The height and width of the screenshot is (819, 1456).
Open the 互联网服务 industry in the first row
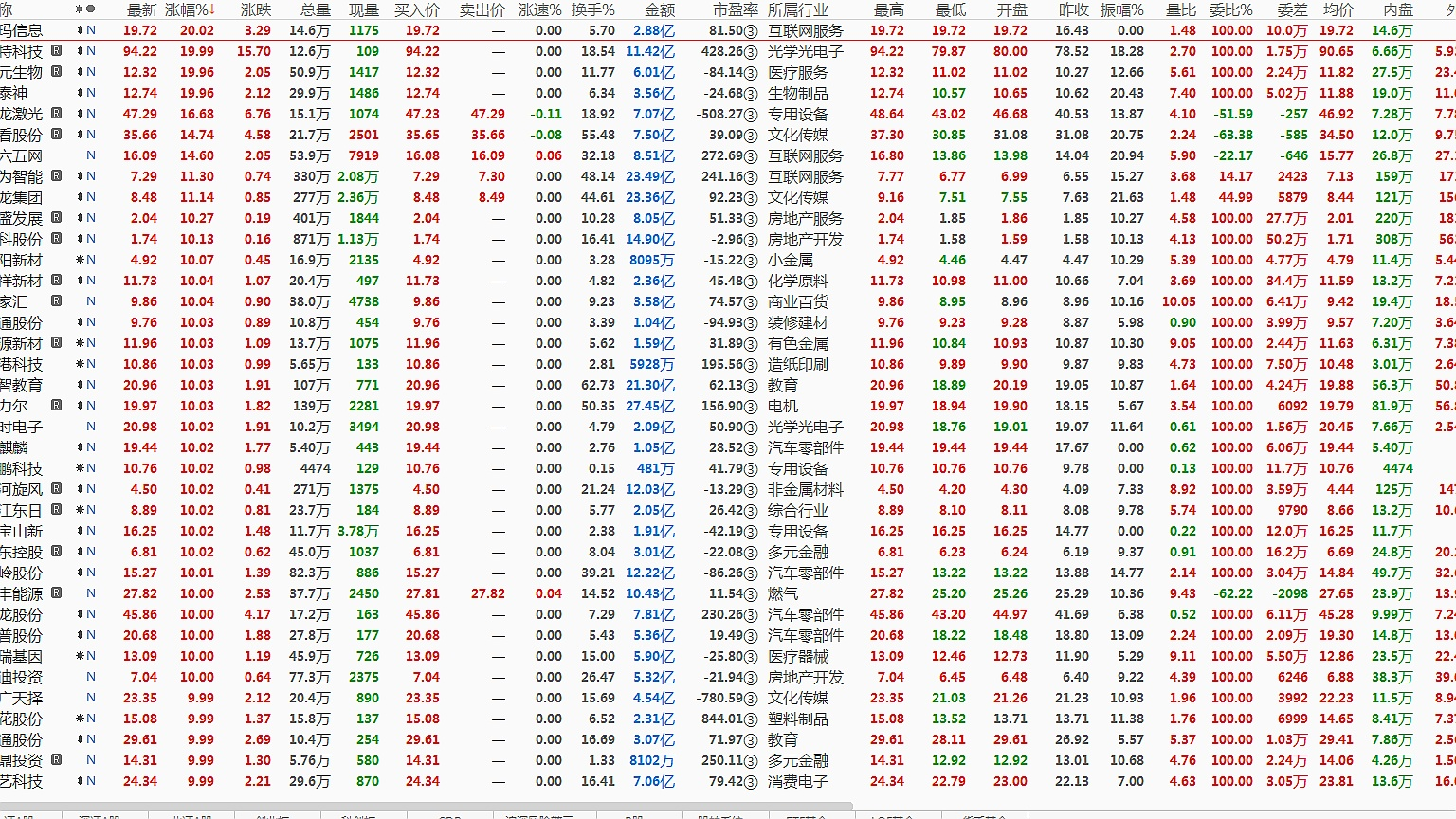pyautogui.click(x=805, y=30)
